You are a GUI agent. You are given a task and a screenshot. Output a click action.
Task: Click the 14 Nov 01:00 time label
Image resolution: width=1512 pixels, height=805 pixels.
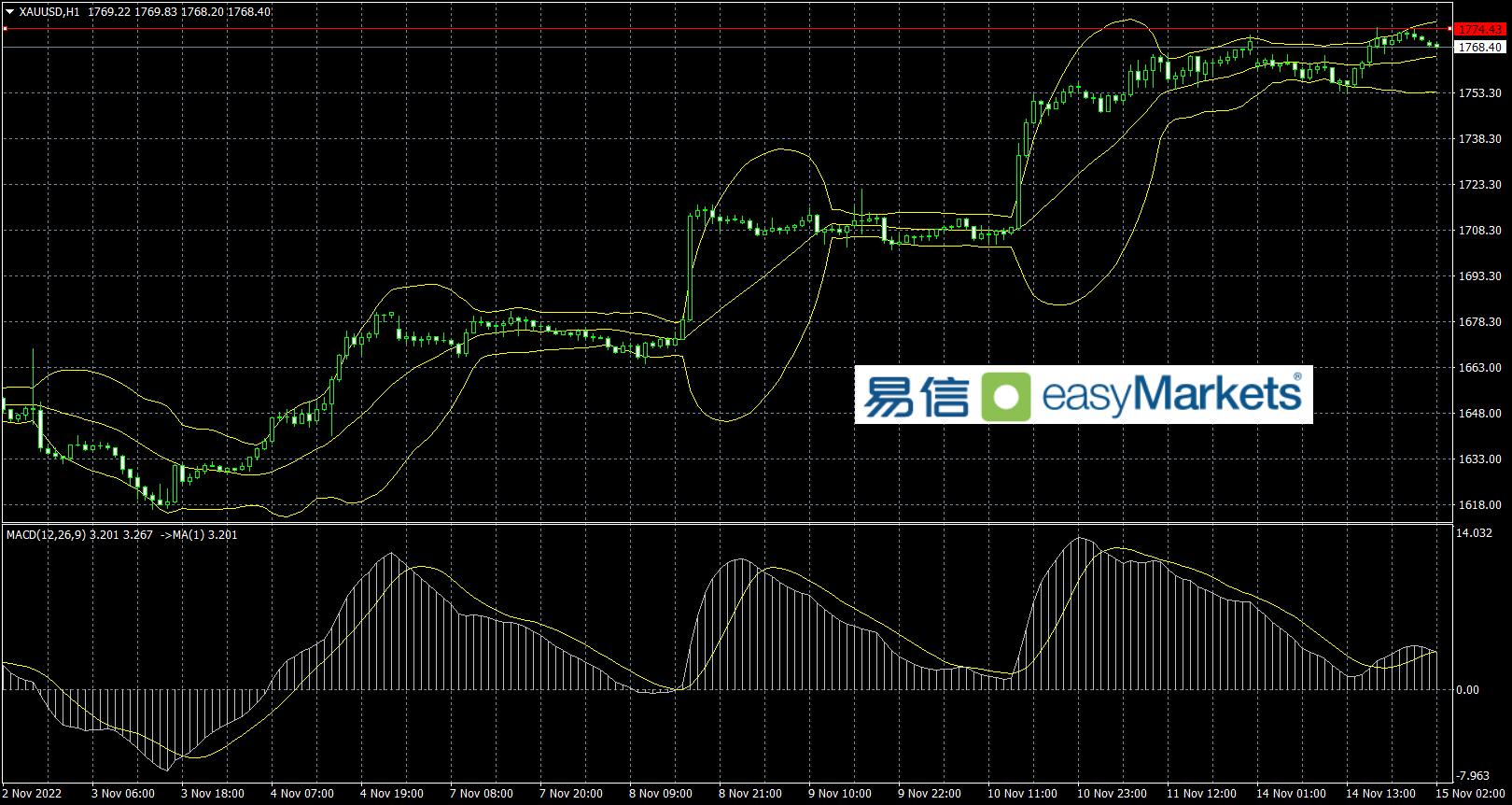coord(1292,794)
